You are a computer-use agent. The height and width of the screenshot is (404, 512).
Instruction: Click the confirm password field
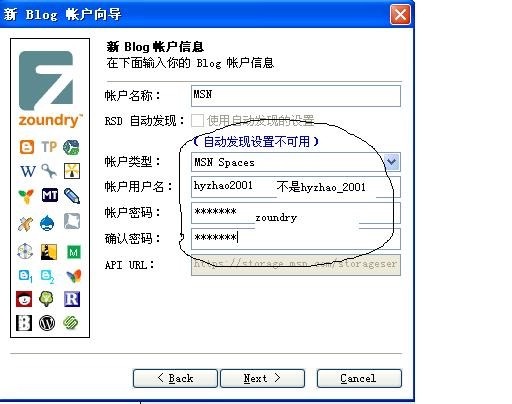(296, 239)
